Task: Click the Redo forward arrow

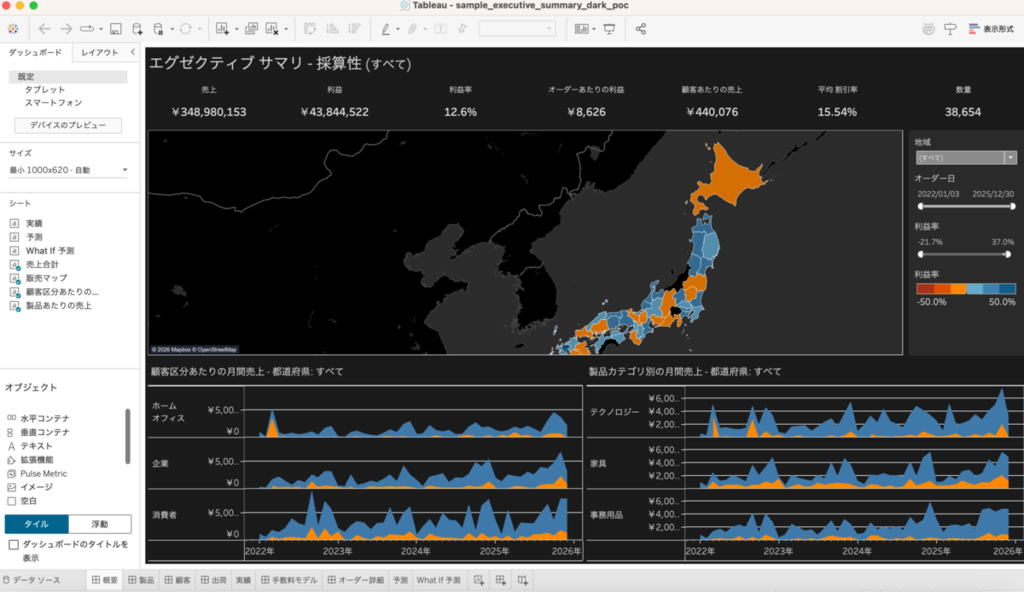Action: pos(66,29)
